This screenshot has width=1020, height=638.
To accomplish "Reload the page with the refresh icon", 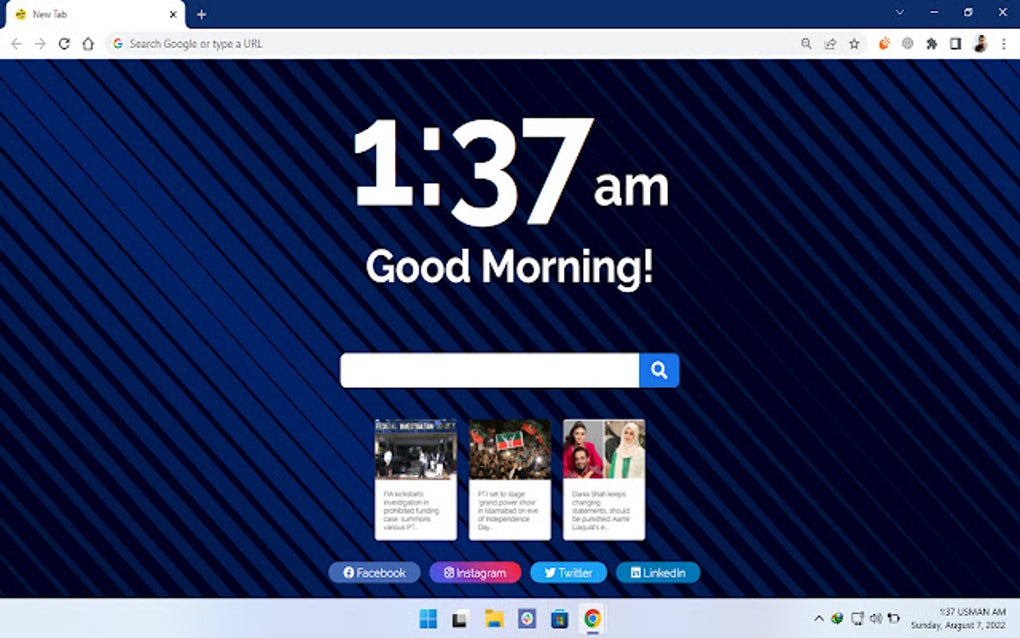I will coord(63,43).
